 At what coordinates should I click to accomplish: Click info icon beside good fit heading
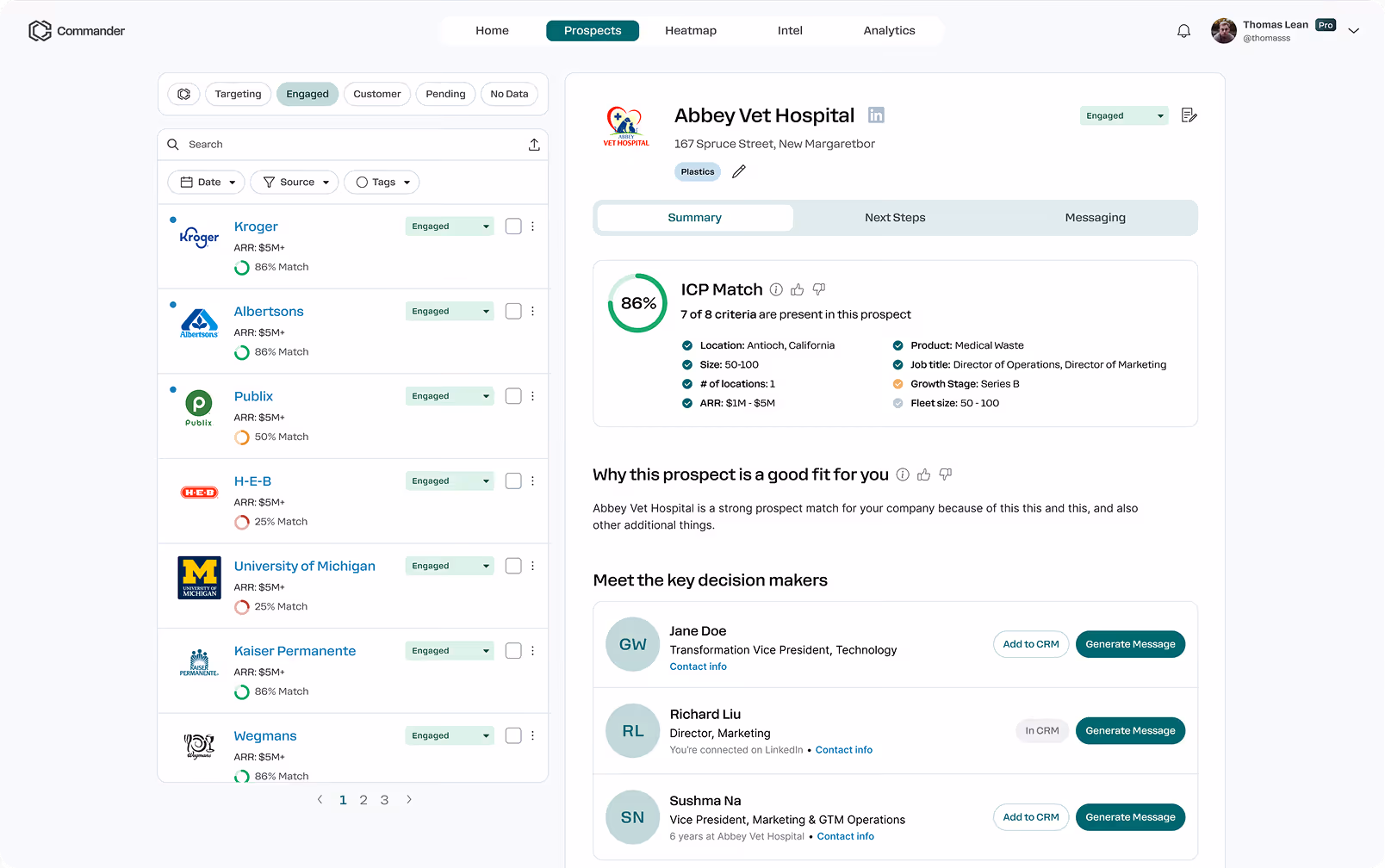[x=903, y=474]
